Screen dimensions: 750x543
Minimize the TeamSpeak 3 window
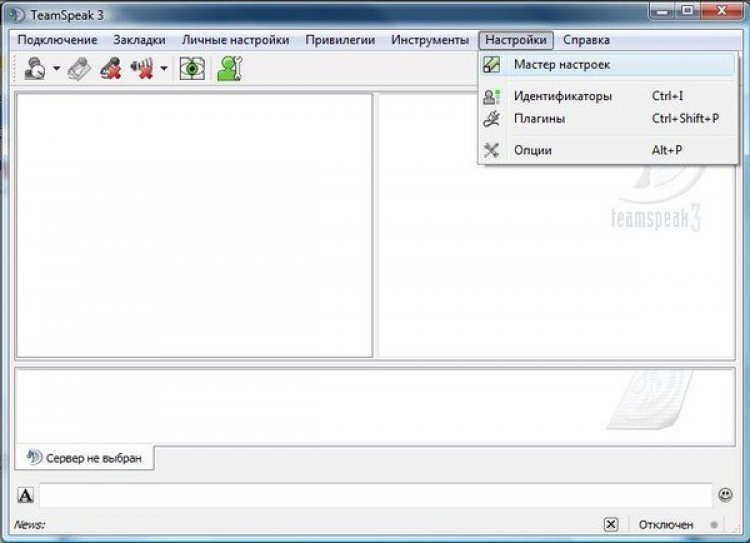point(662,11)
